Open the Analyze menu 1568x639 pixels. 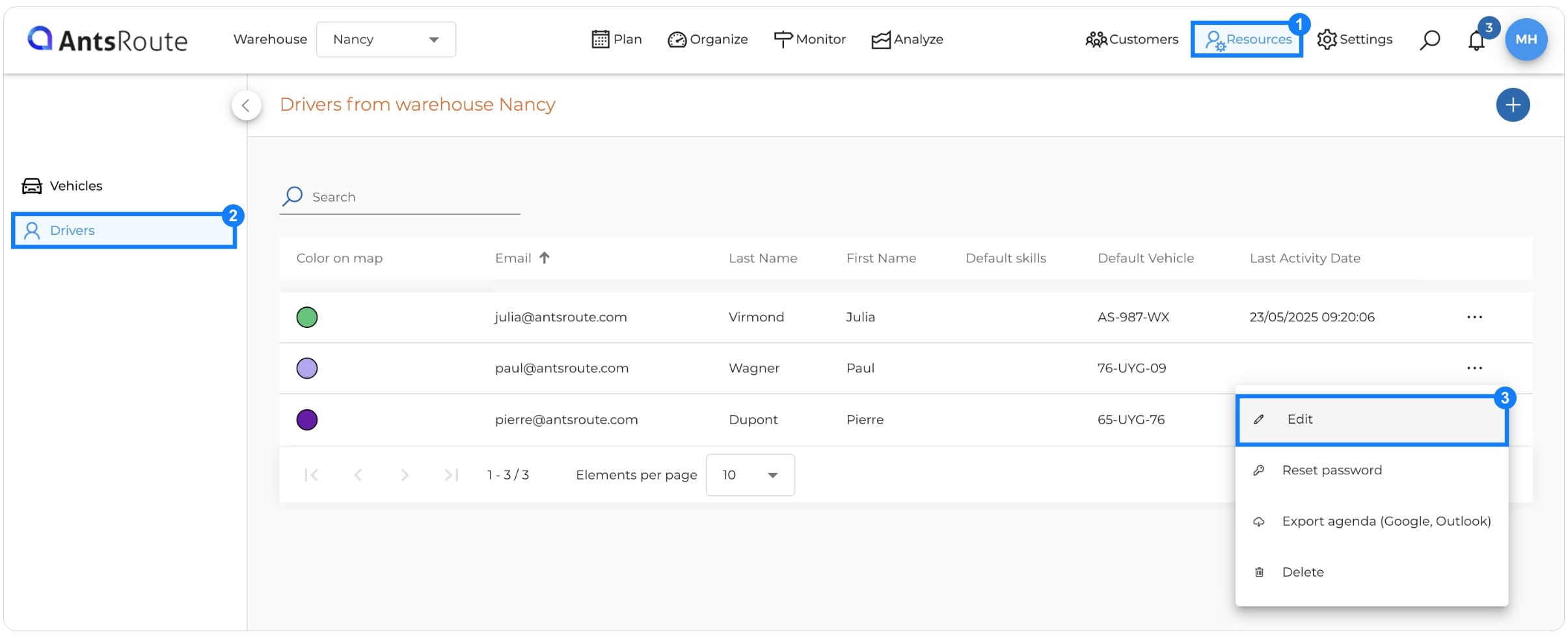tap(907, 40)
